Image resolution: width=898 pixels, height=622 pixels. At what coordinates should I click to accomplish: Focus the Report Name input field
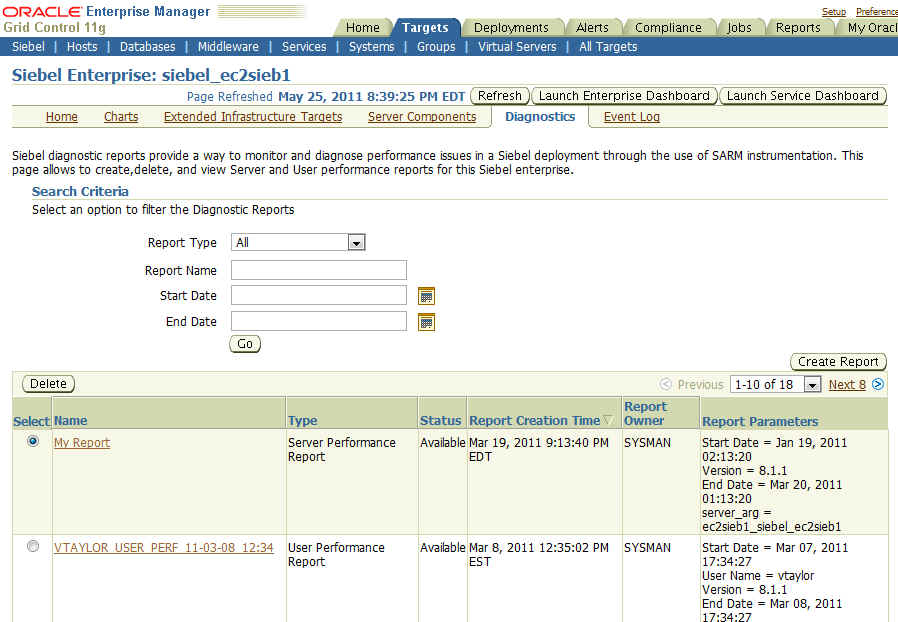point(318,270)
